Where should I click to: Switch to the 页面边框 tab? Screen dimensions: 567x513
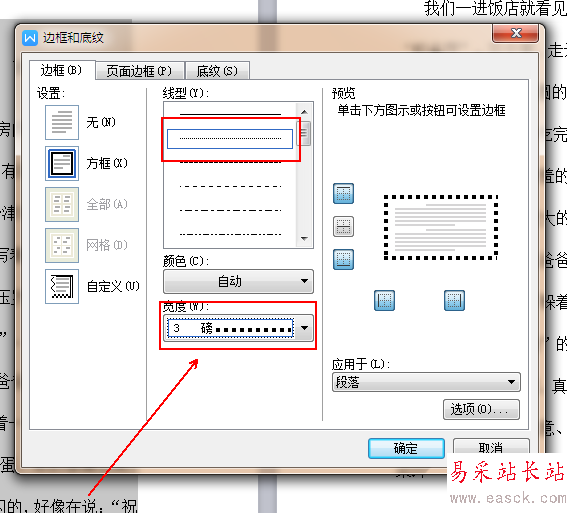click(139, 71)
